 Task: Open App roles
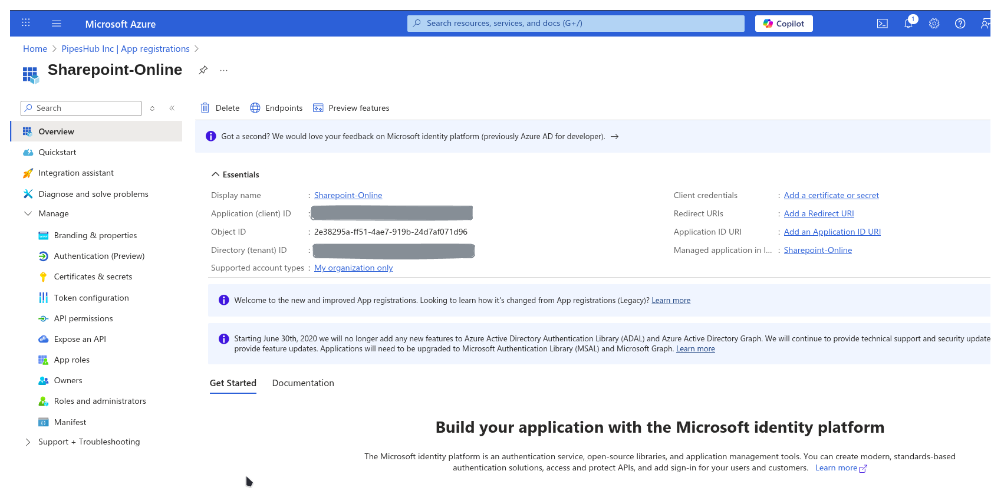71,359
